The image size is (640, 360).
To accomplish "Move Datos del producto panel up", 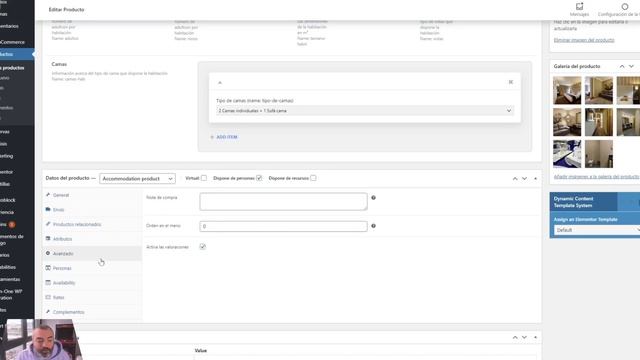I will pos(515,178).
